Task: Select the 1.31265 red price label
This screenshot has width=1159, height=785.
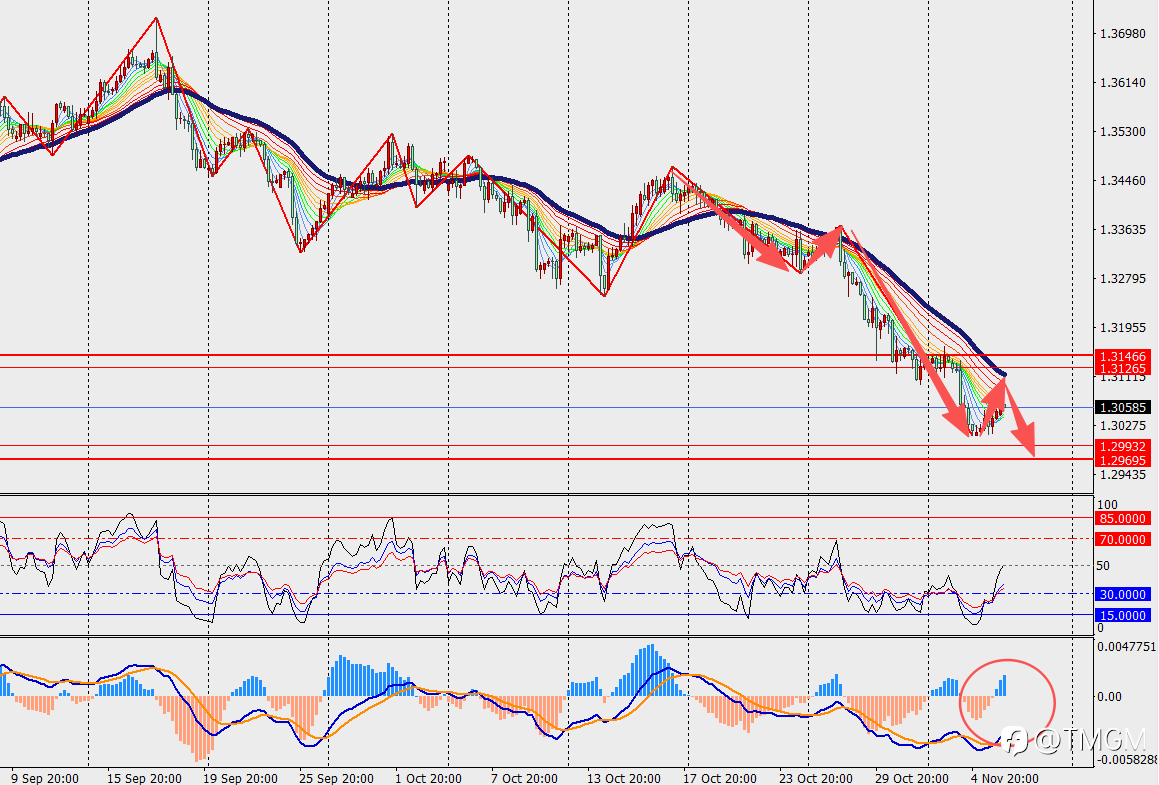Action: pos(1122,368)
